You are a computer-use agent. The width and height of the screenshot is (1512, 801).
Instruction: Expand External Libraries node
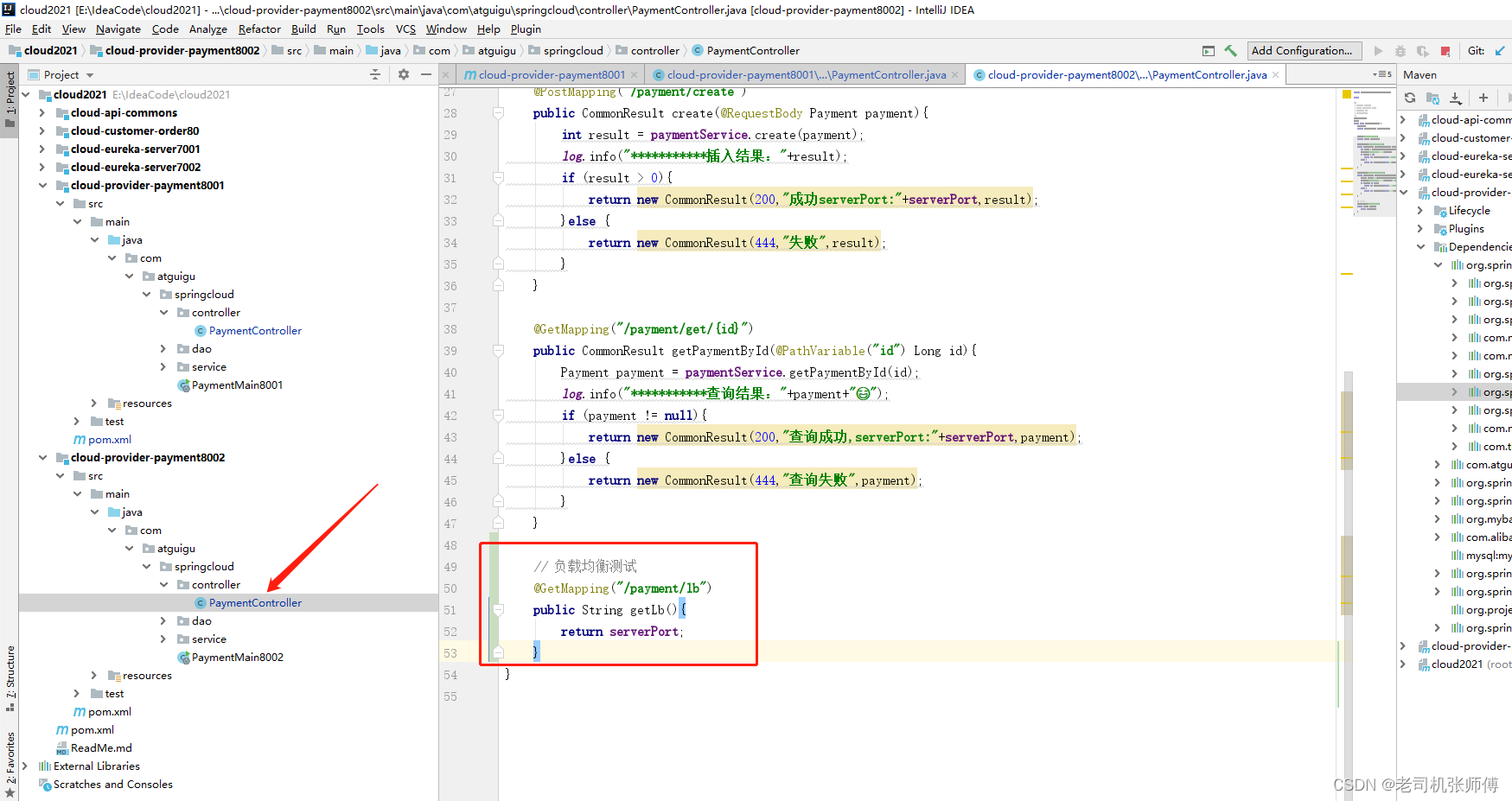point(25,766)
